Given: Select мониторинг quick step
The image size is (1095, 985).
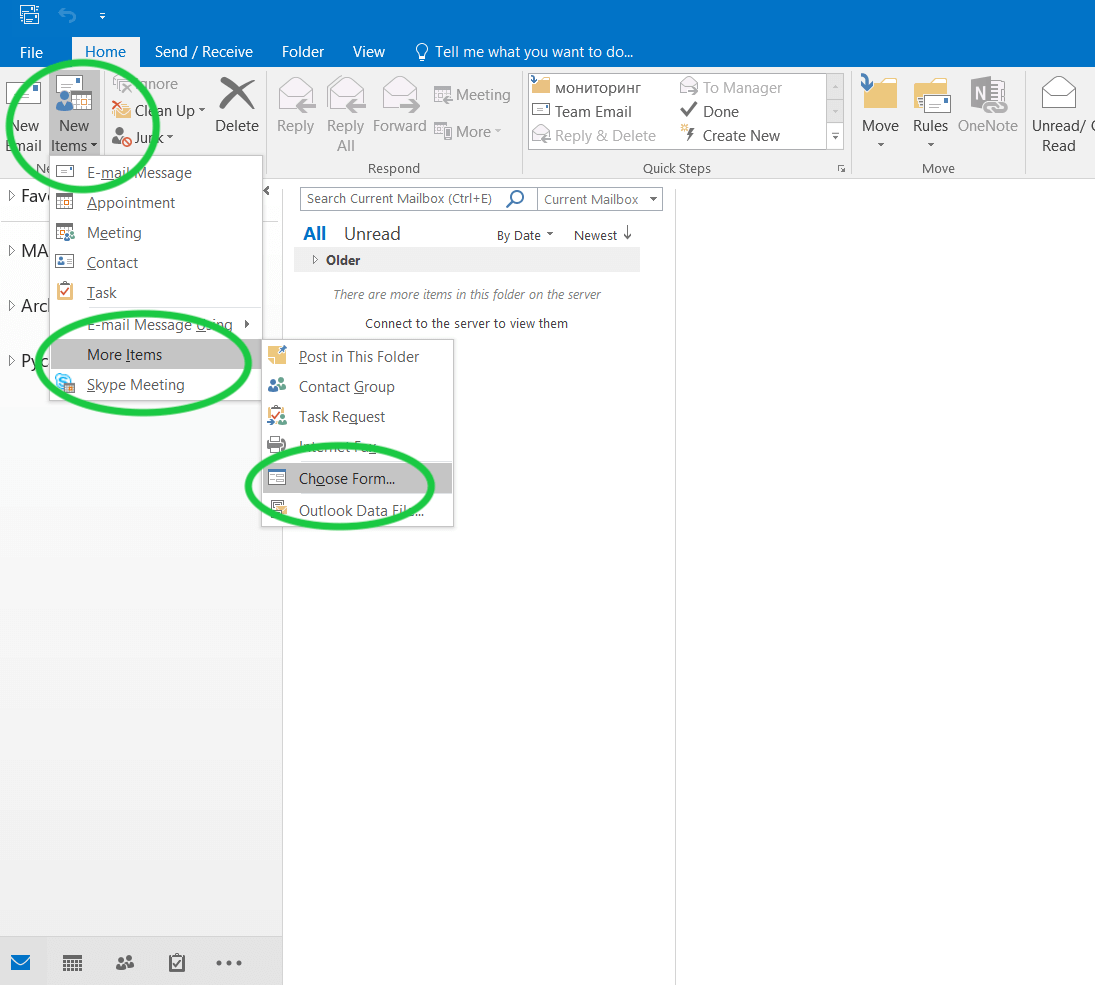Looking at the screenshot, I should 587,87.
